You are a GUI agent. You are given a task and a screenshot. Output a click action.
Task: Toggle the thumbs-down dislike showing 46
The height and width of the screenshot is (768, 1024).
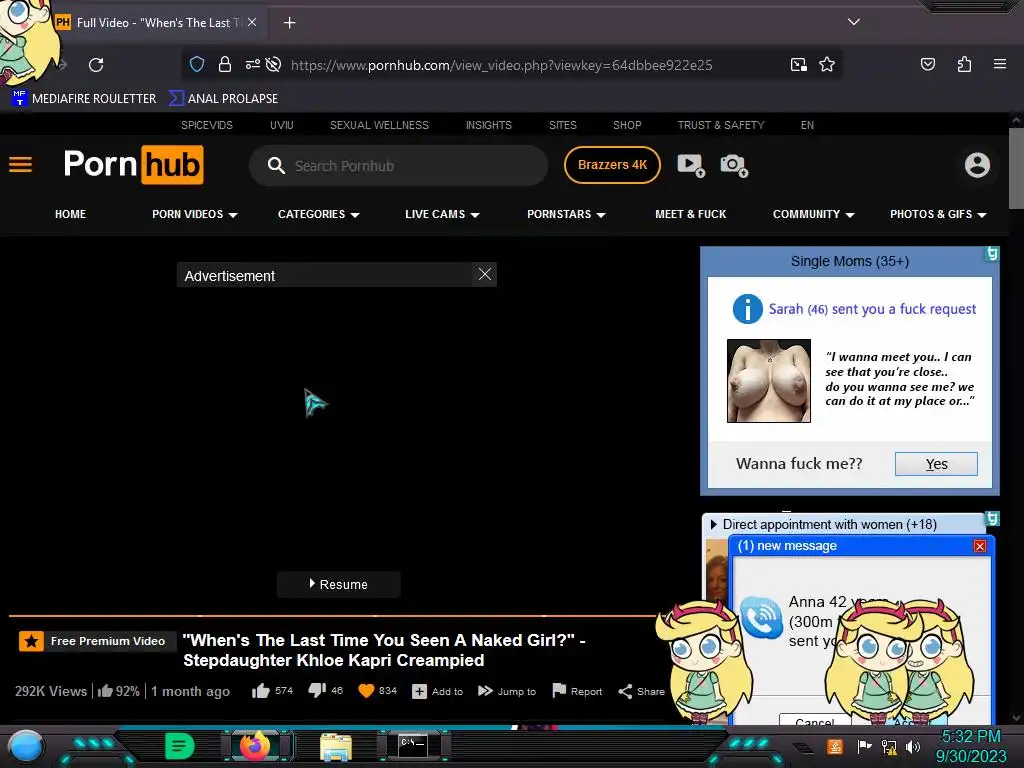[325, 690]
